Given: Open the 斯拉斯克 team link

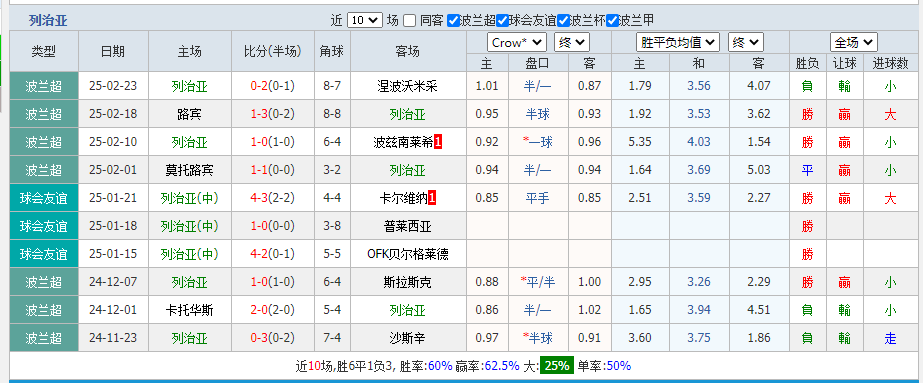Looking at the screenshot, I should 408,282.
